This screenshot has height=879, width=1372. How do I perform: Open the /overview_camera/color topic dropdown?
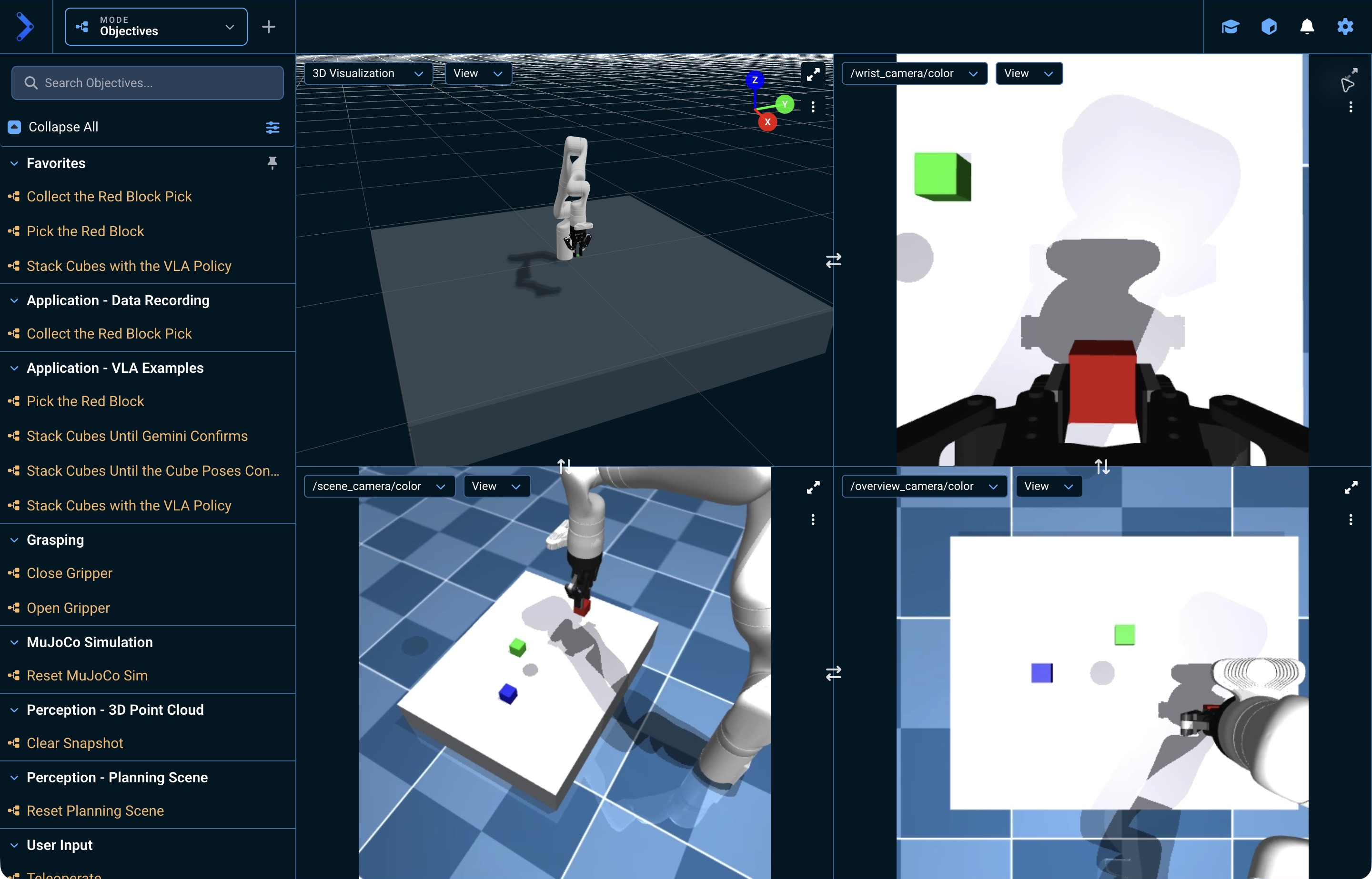point(924,486)
